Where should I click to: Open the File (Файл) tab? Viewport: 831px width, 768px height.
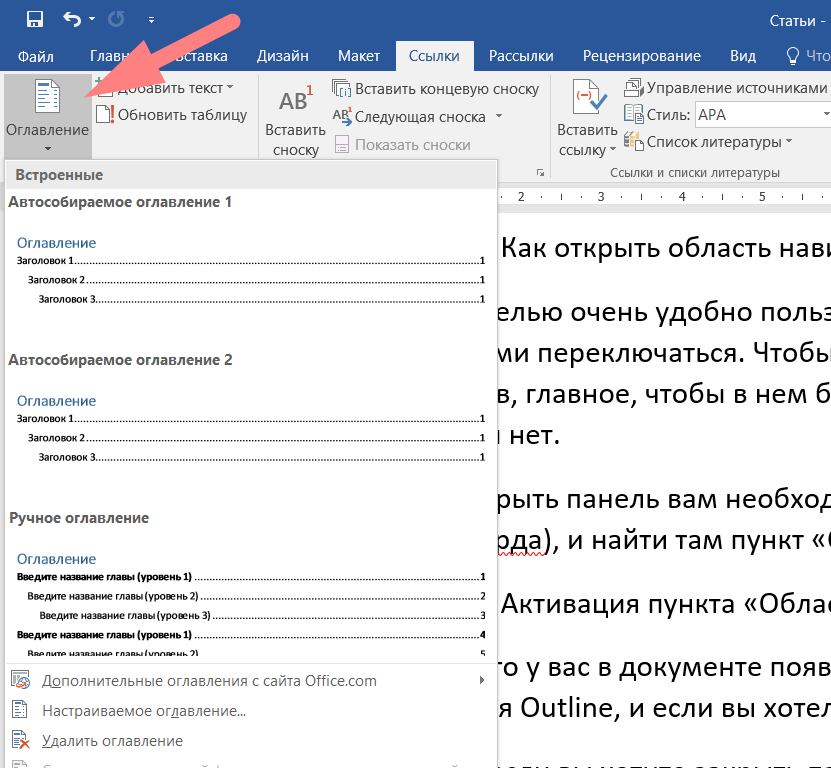tap(35, 56)
